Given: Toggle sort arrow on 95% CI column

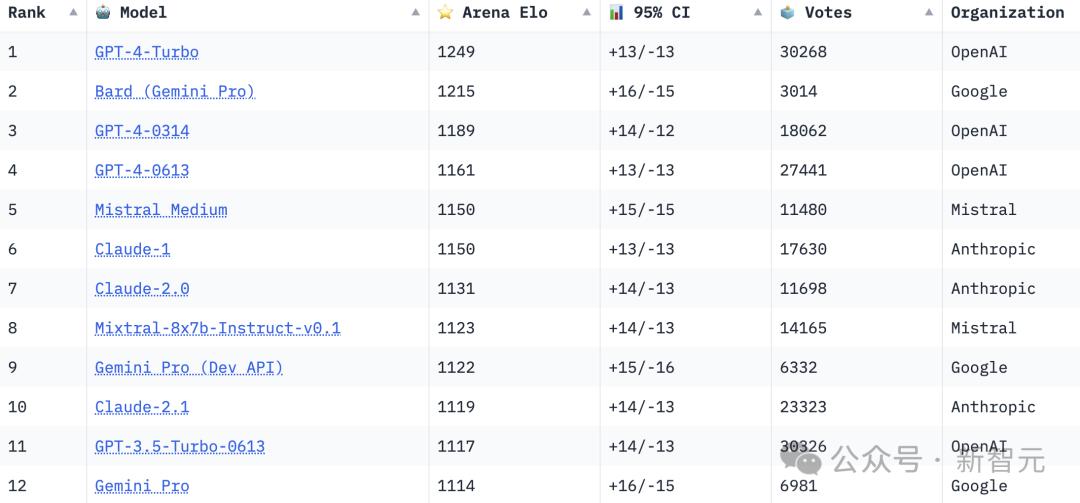Looking at the screenshot, I should pyautogui.click(x=758, y=13).
